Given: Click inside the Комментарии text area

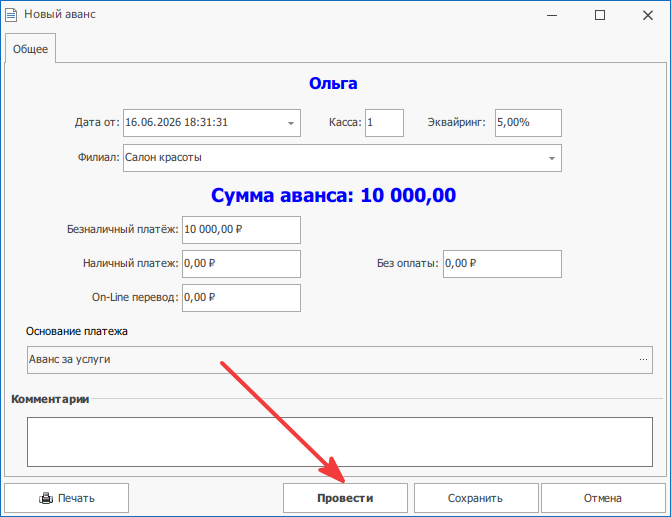Looking at the screenshot, I should pos(340,442).
